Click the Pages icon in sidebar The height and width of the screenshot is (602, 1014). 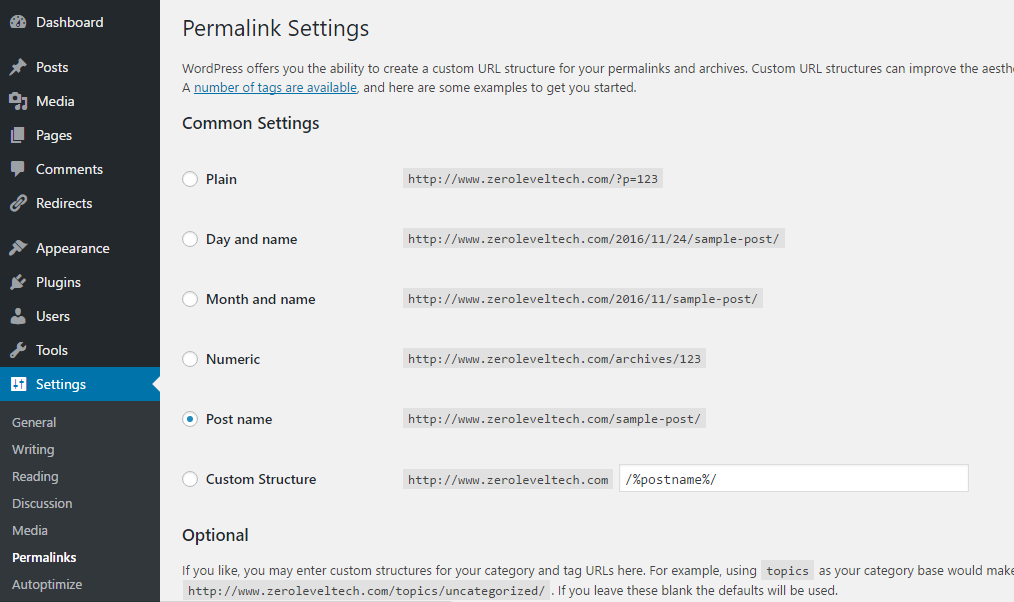[x=18, y=135]
